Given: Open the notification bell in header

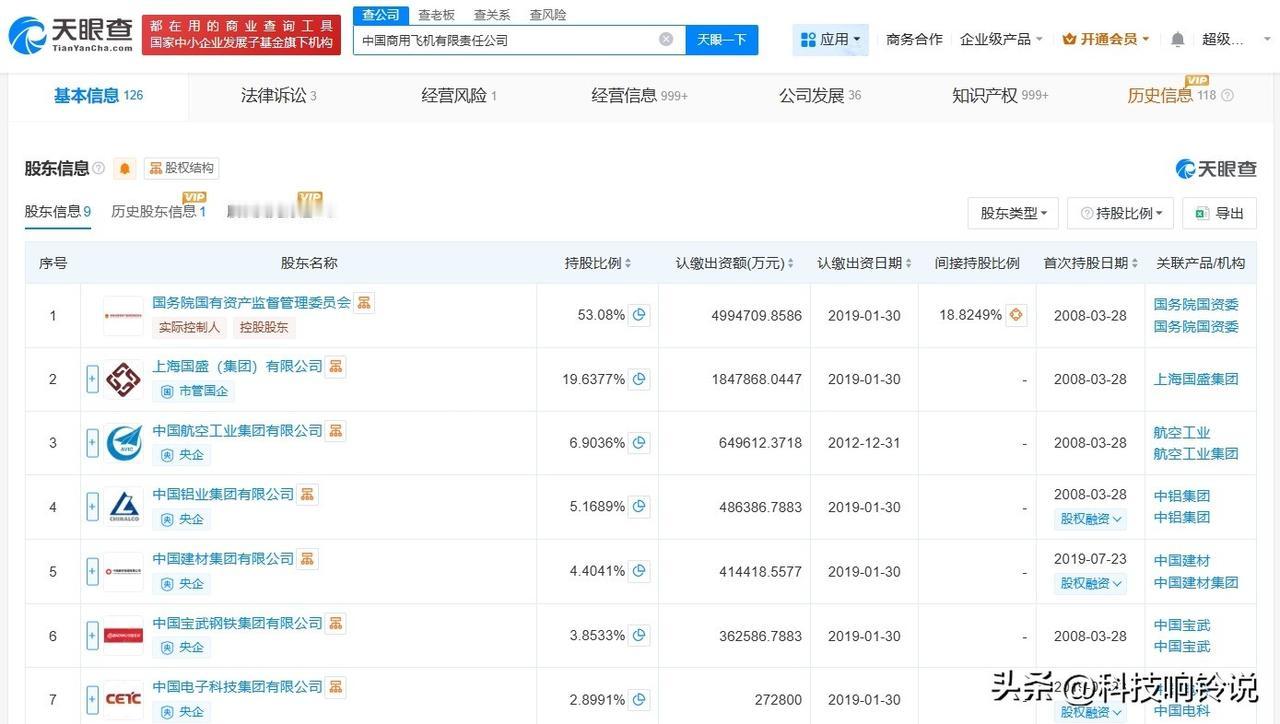Looking at the screenshot, I should (x=1177, y=39).
